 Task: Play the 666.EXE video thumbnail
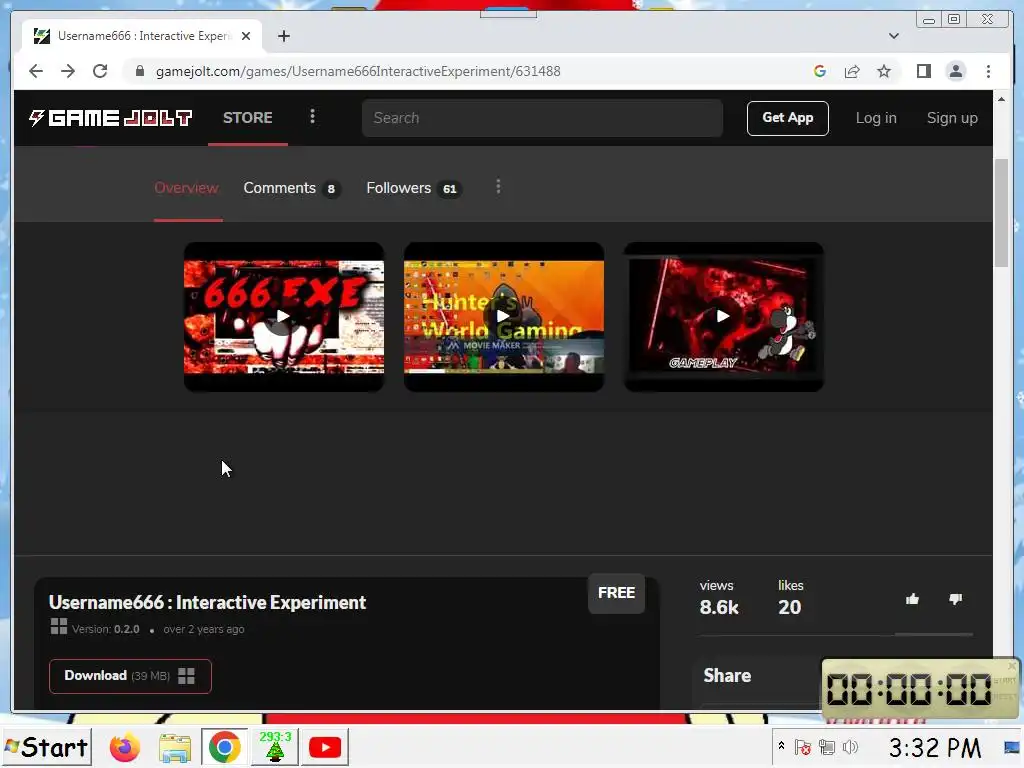click(283, 317)
